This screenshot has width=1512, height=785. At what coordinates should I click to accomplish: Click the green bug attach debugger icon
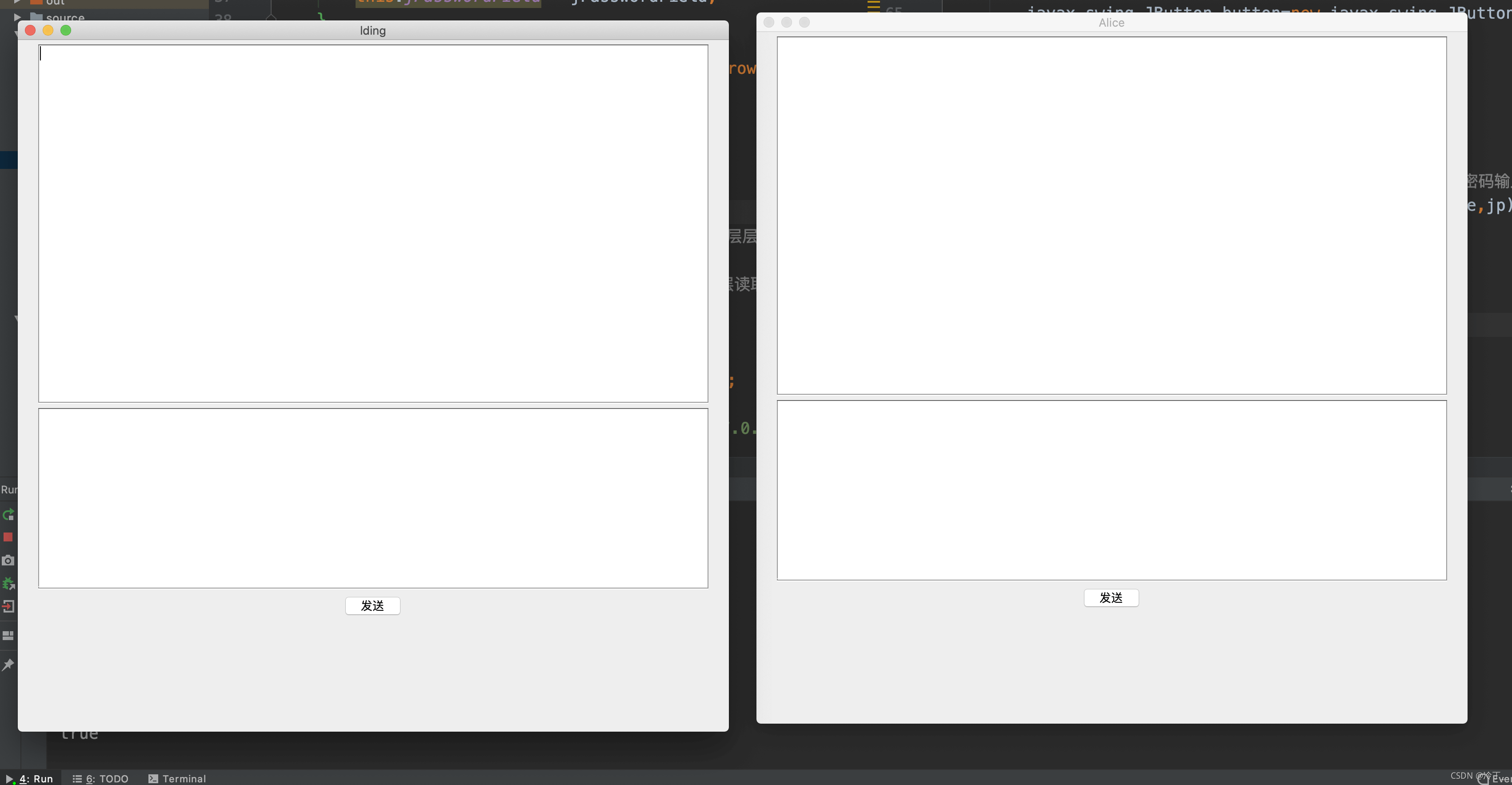[x=8, y=584]
